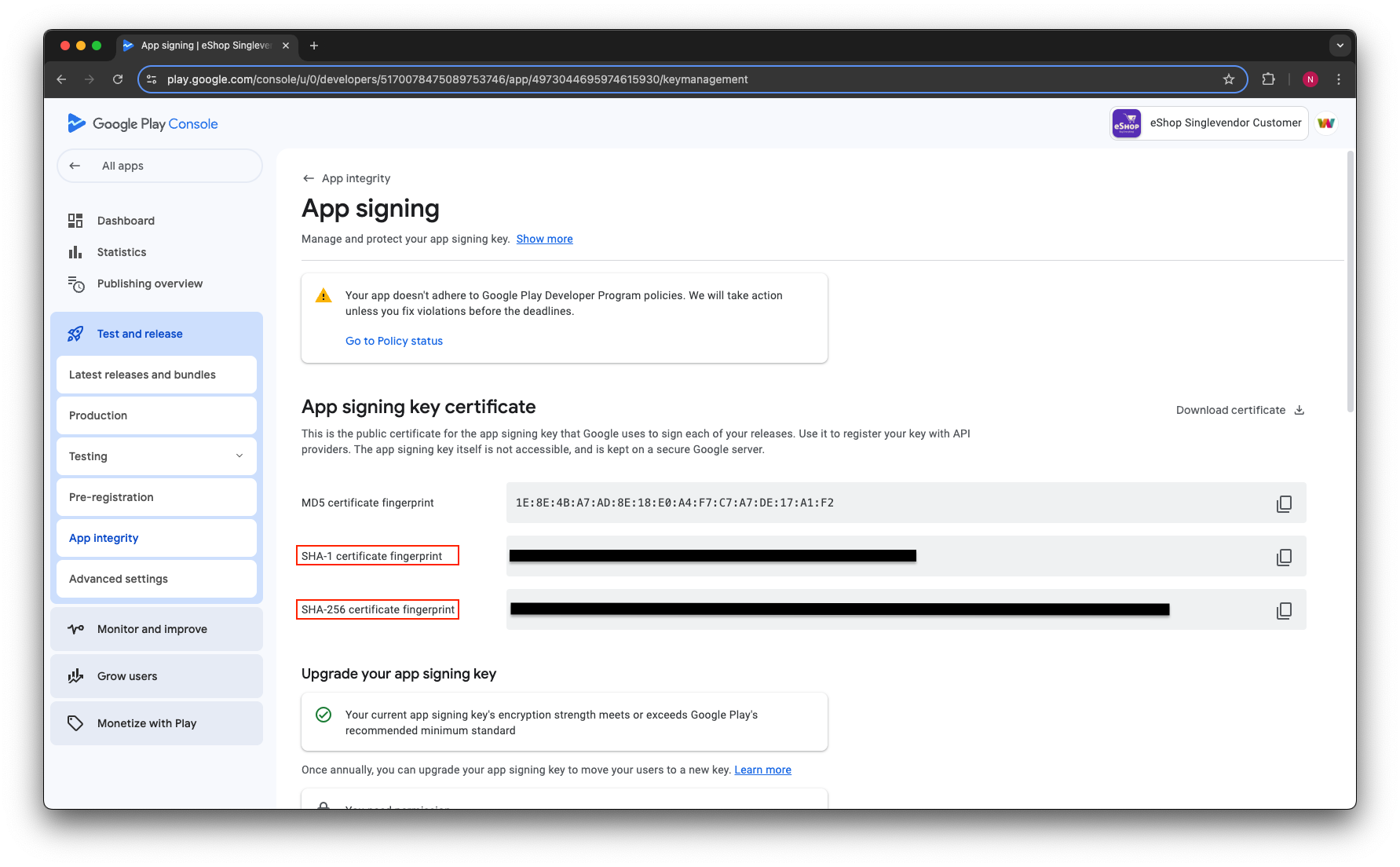Click the Download certificate icon
The width and height of the screenshot is (1400, 867).
point(1299,410)
